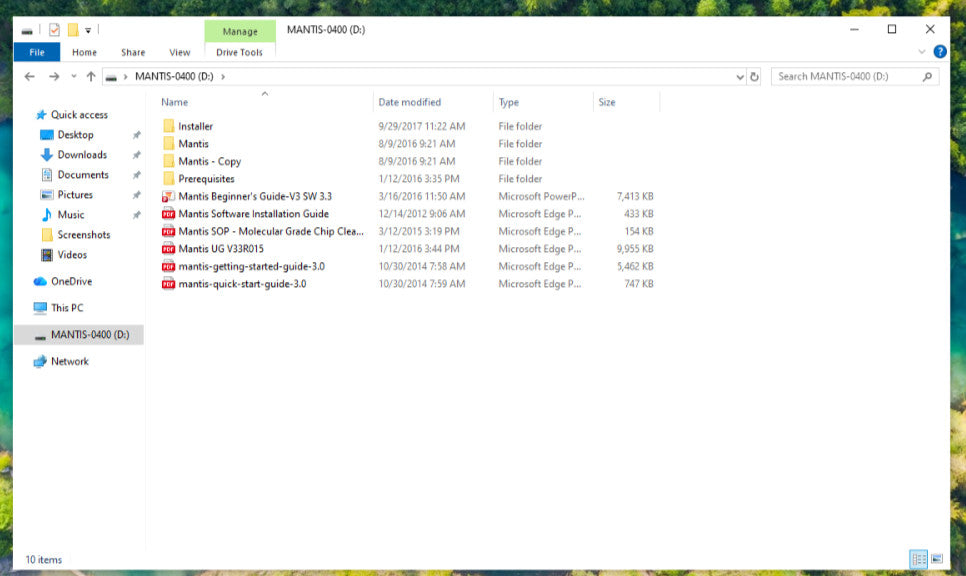The image size is (966, 576).
Task: Switch to Details view icon in status bar
Action: [919, 559]
